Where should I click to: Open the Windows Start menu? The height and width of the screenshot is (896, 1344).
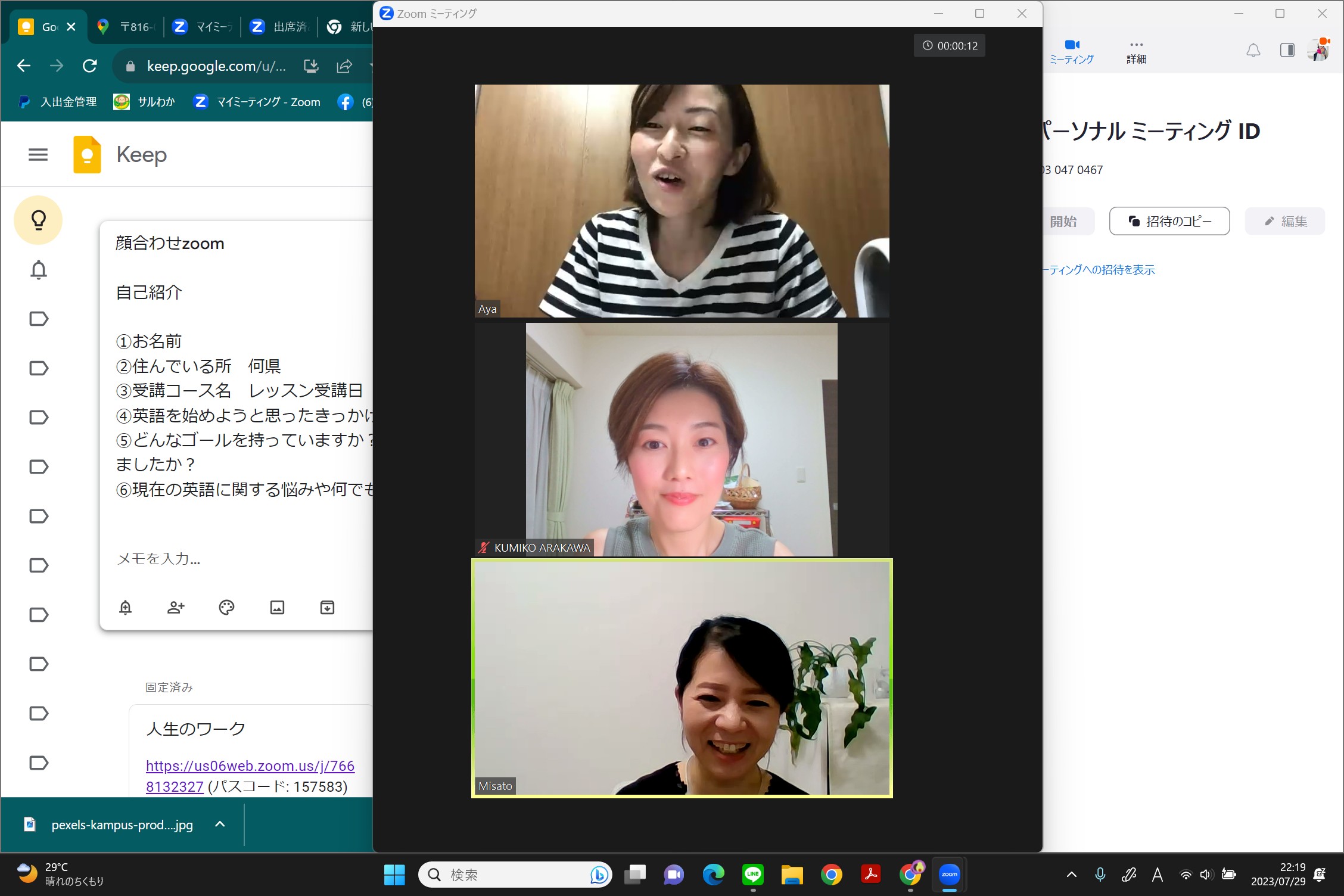394,875
